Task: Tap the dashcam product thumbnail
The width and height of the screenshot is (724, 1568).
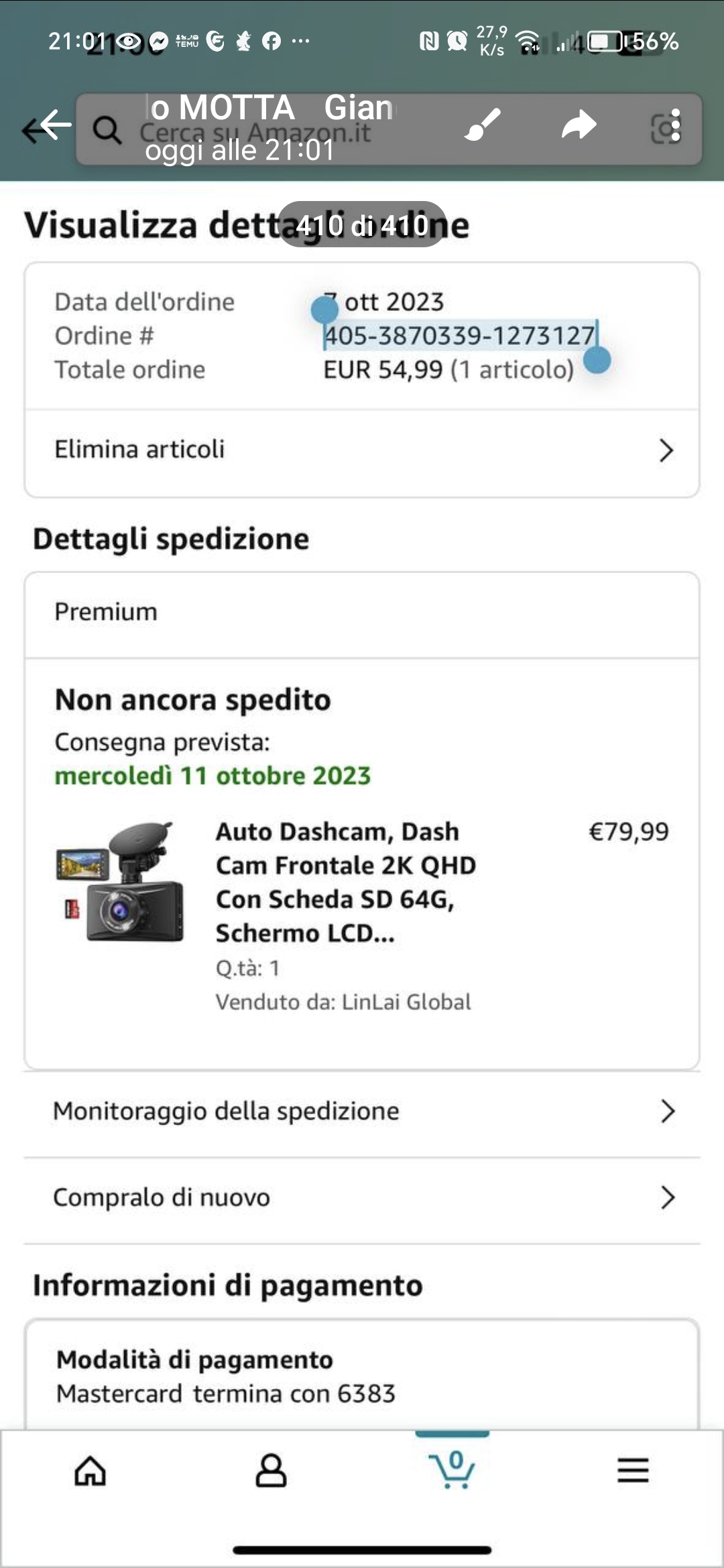Action: pyautogui.click(x=121, y=881)
